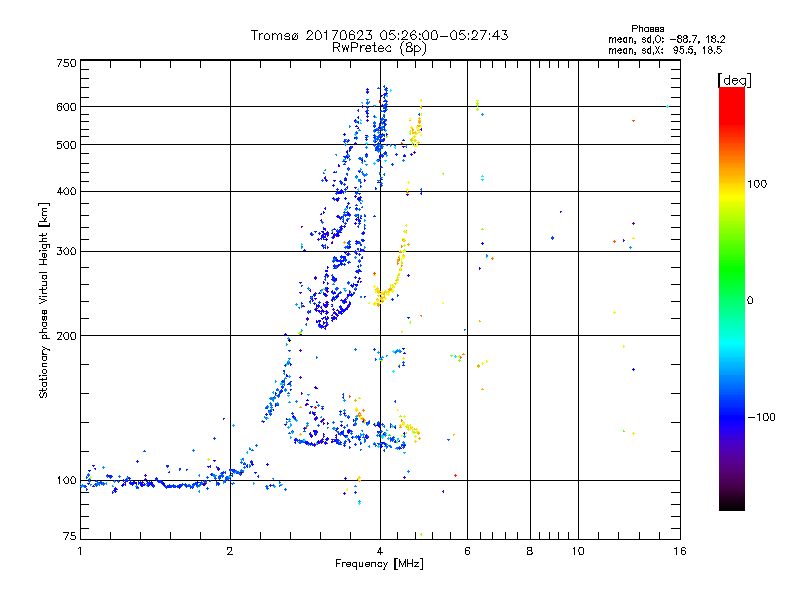This screenshot has width=800, height=600.
Task: Click the RwPretec (8p) subtitle
Action: tap(380, 48)
